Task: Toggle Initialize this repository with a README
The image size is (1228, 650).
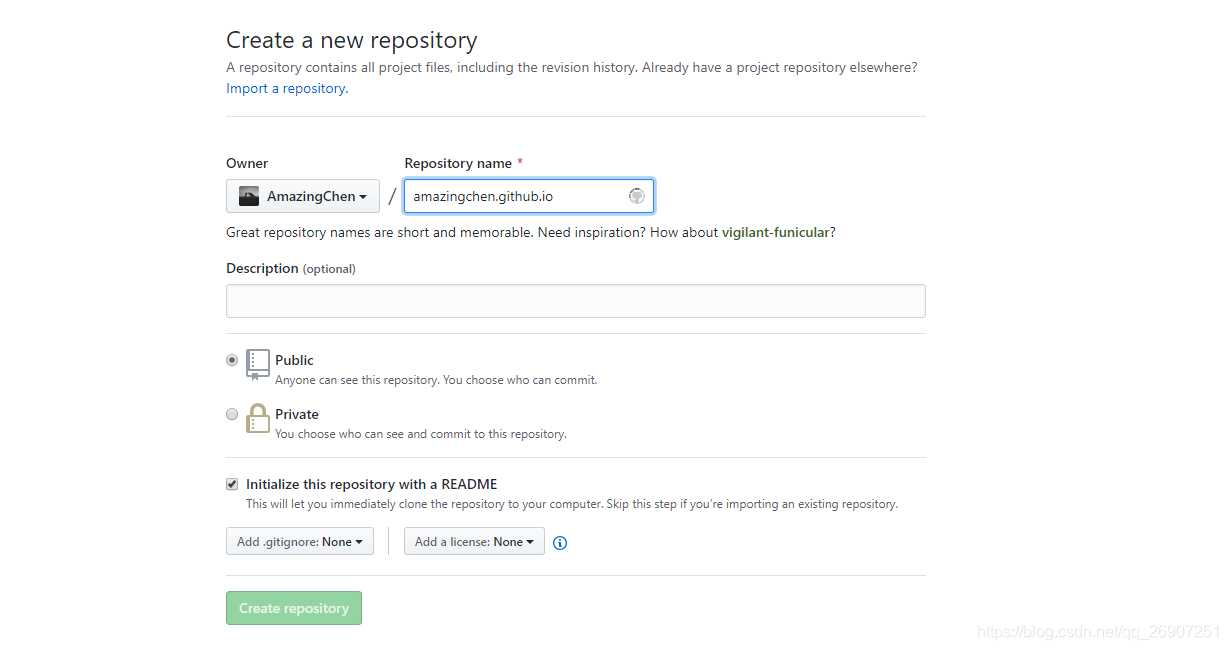Action: click(232, 484)
